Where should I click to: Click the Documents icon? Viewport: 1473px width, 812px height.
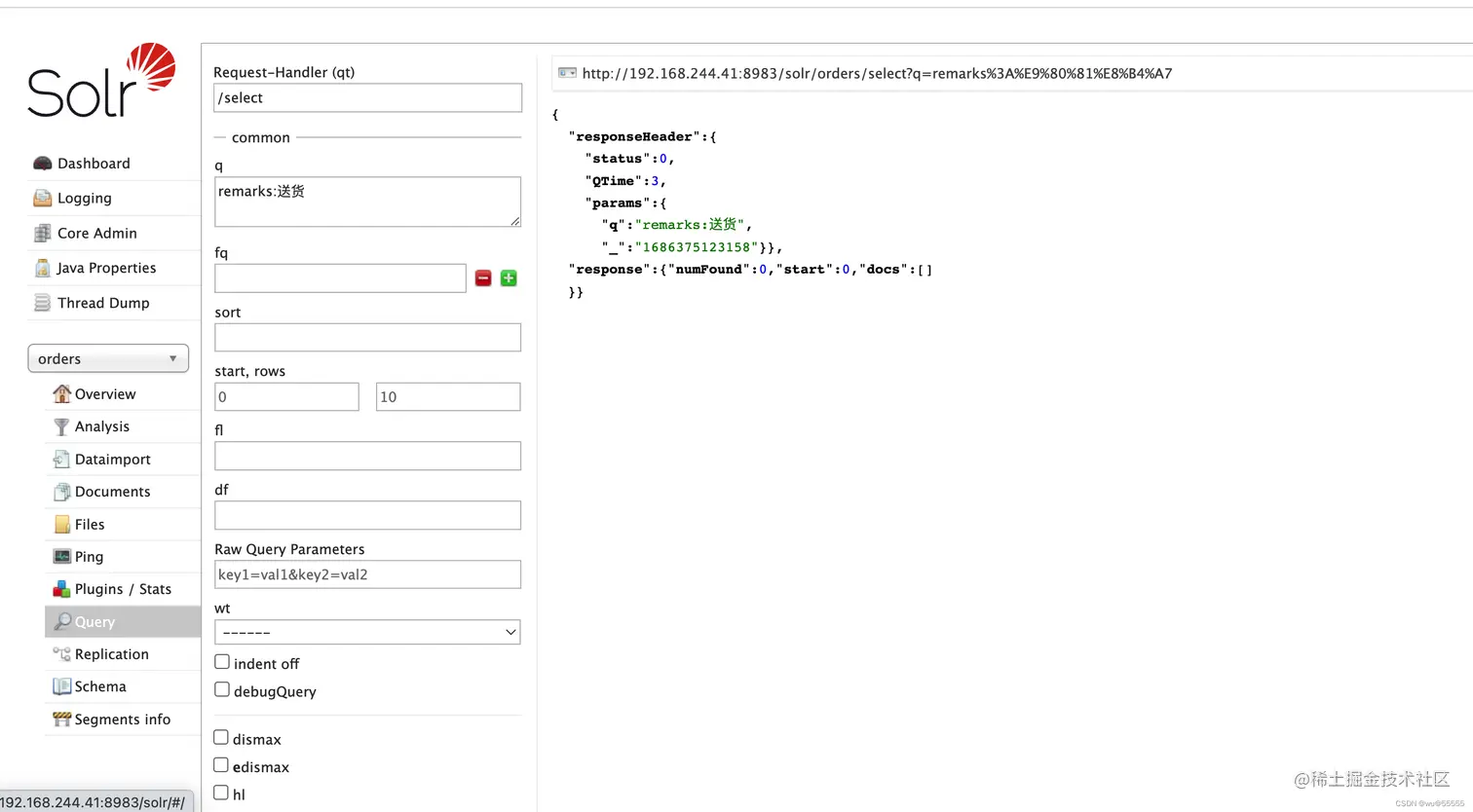61,492
